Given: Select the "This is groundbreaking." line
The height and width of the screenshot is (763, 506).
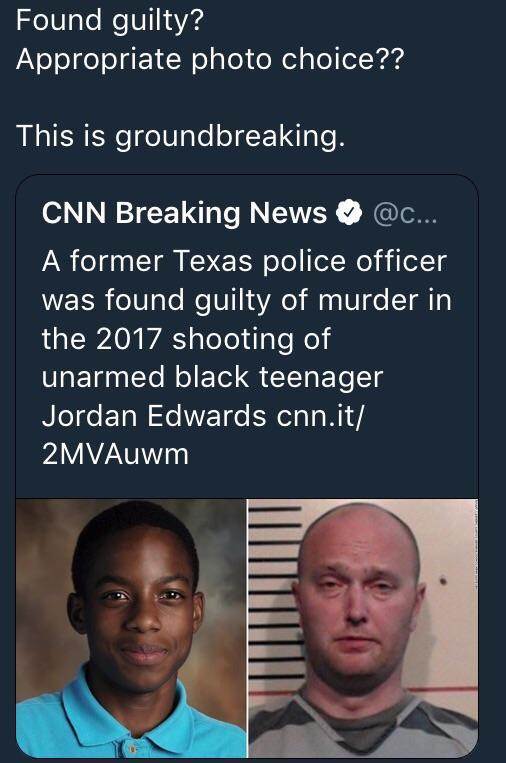Looking at the screenshot, I should [181, 136].
